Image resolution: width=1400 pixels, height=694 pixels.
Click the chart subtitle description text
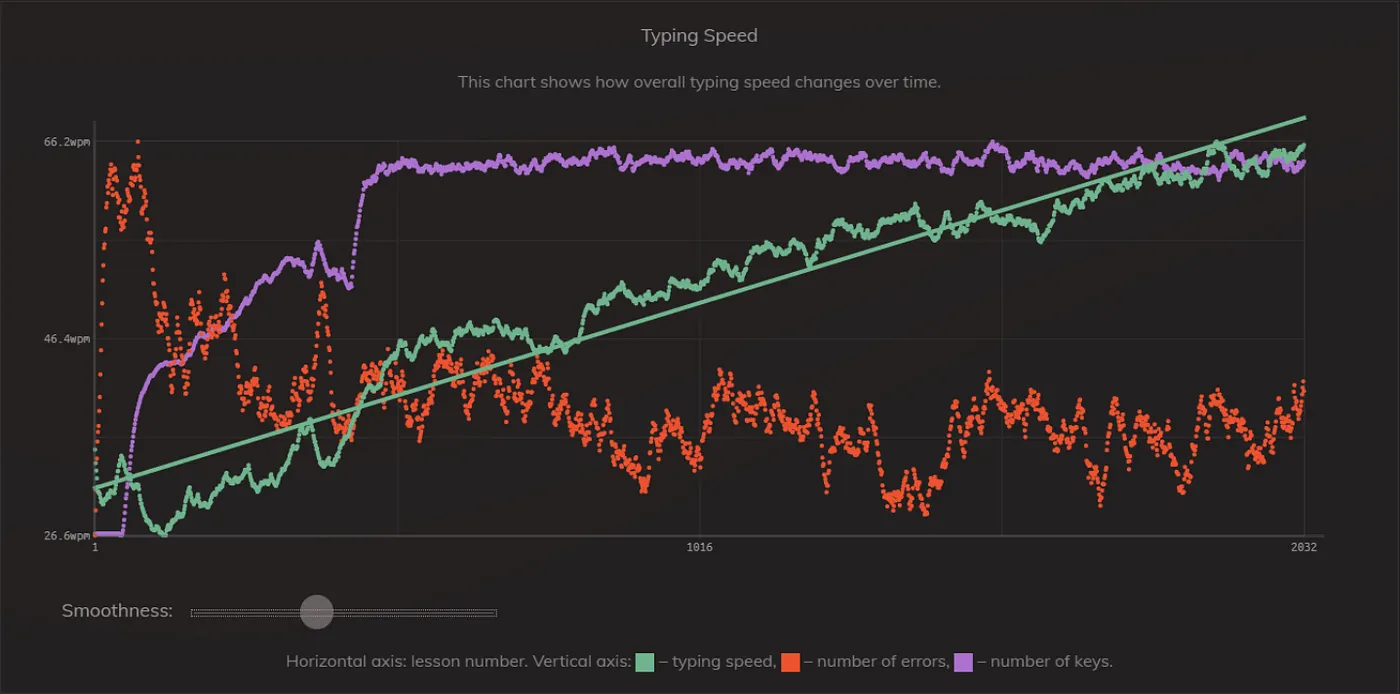[699, 82]
